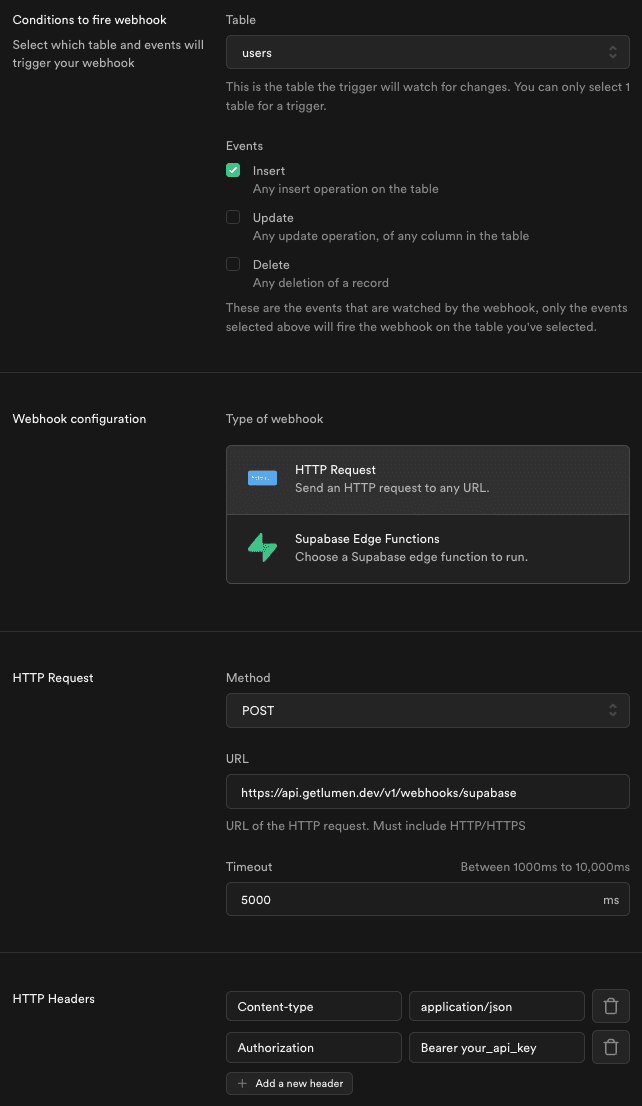642x1106 pixels.
Task: Enable the Update event checkbox
Action: [232, 217]
